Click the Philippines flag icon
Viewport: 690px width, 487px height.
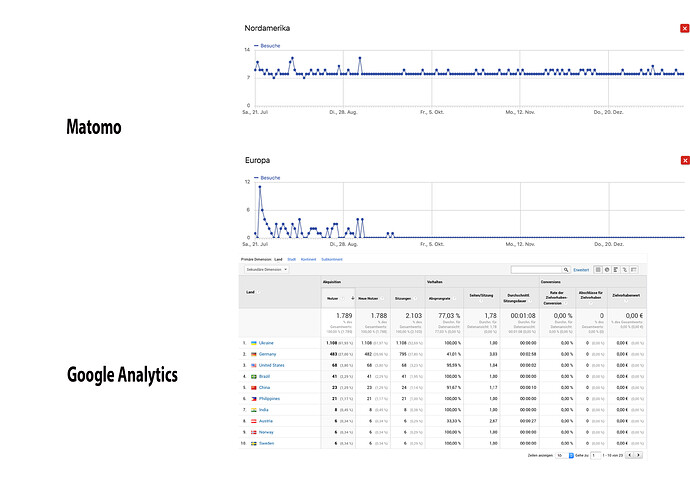tap(254, 399)
